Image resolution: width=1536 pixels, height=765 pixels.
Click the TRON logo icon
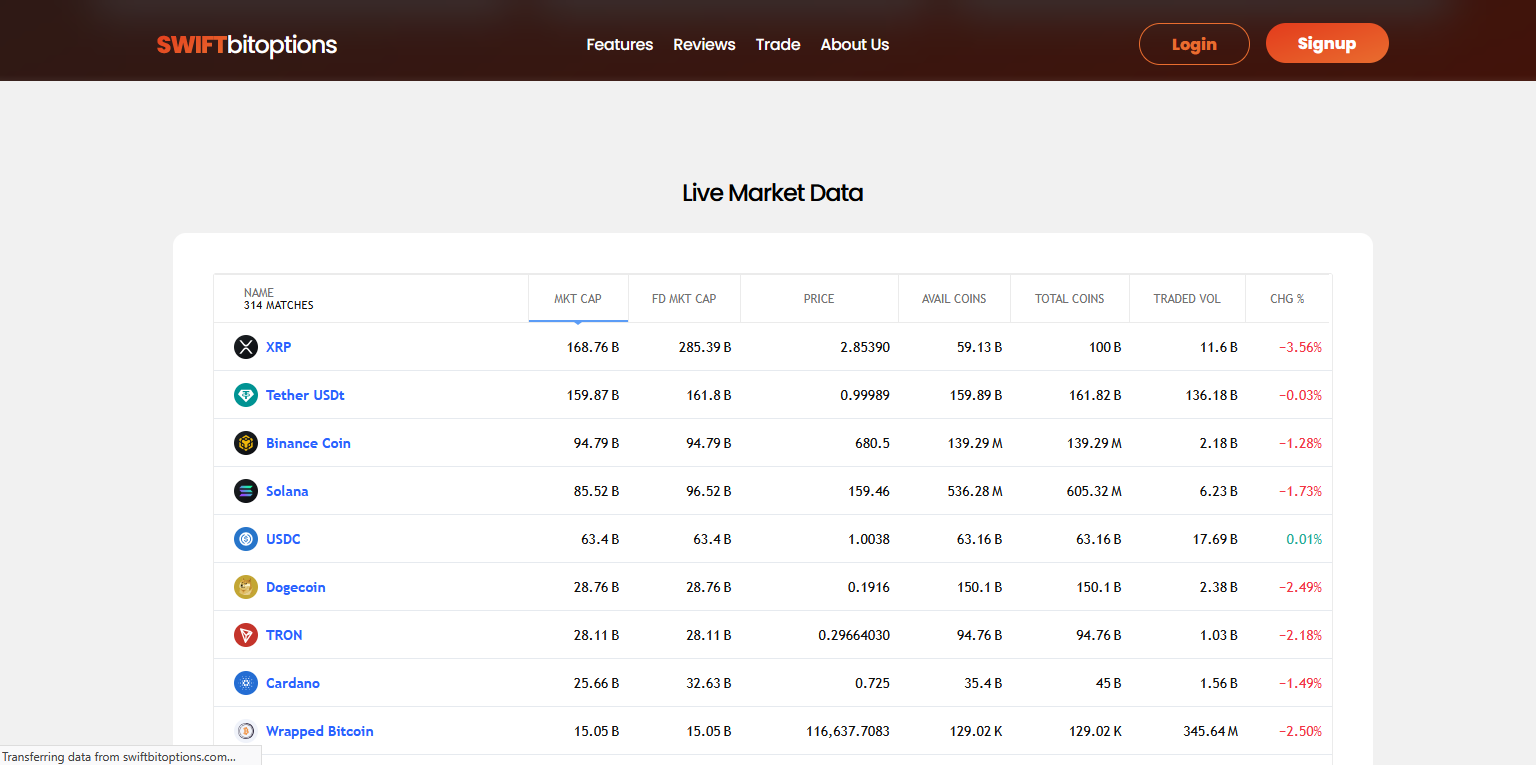246,635
